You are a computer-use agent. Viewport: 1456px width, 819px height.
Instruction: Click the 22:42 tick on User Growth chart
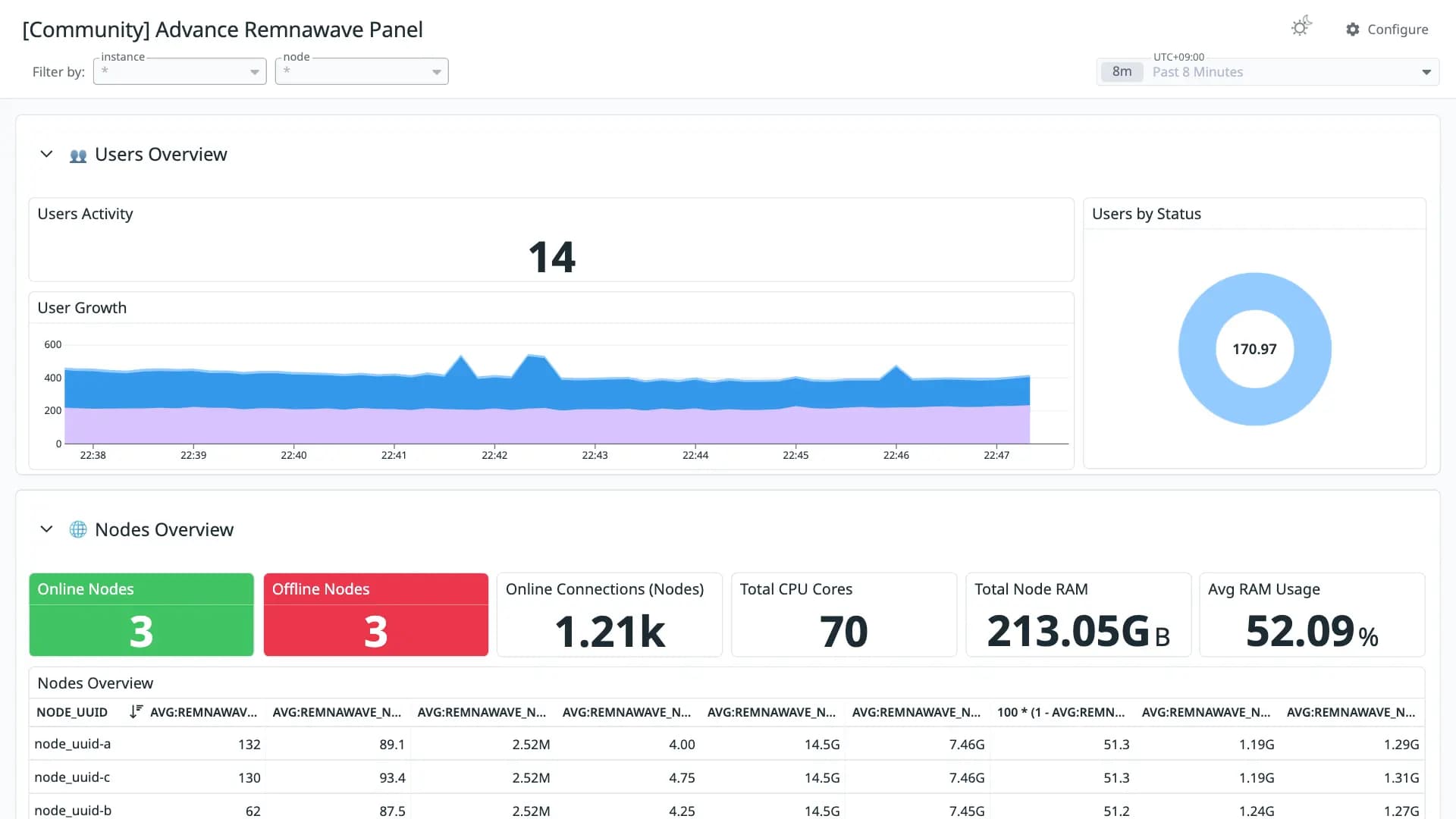coord(494,455)
